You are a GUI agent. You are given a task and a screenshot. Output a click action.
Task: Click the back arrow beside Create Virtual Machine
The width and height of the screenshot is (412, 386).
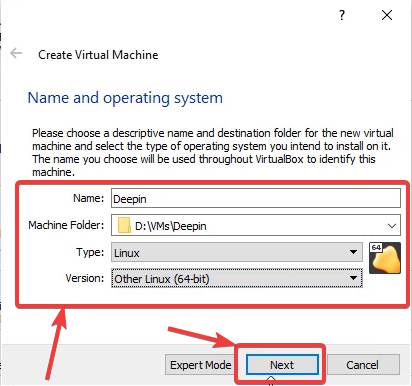tap(16, 53)
